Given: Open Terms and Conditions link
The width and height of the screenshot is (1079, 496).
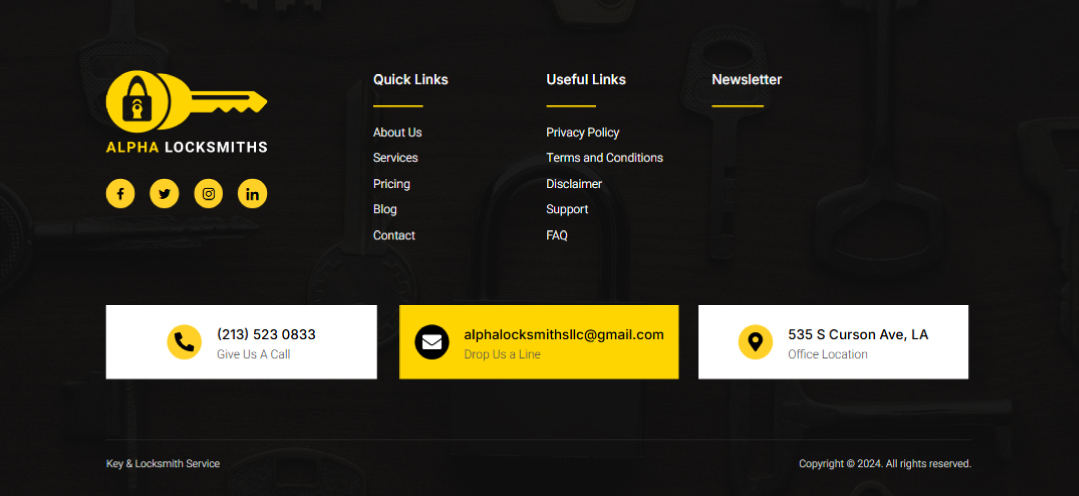Looking at the screenshot, I should (604, 158).
